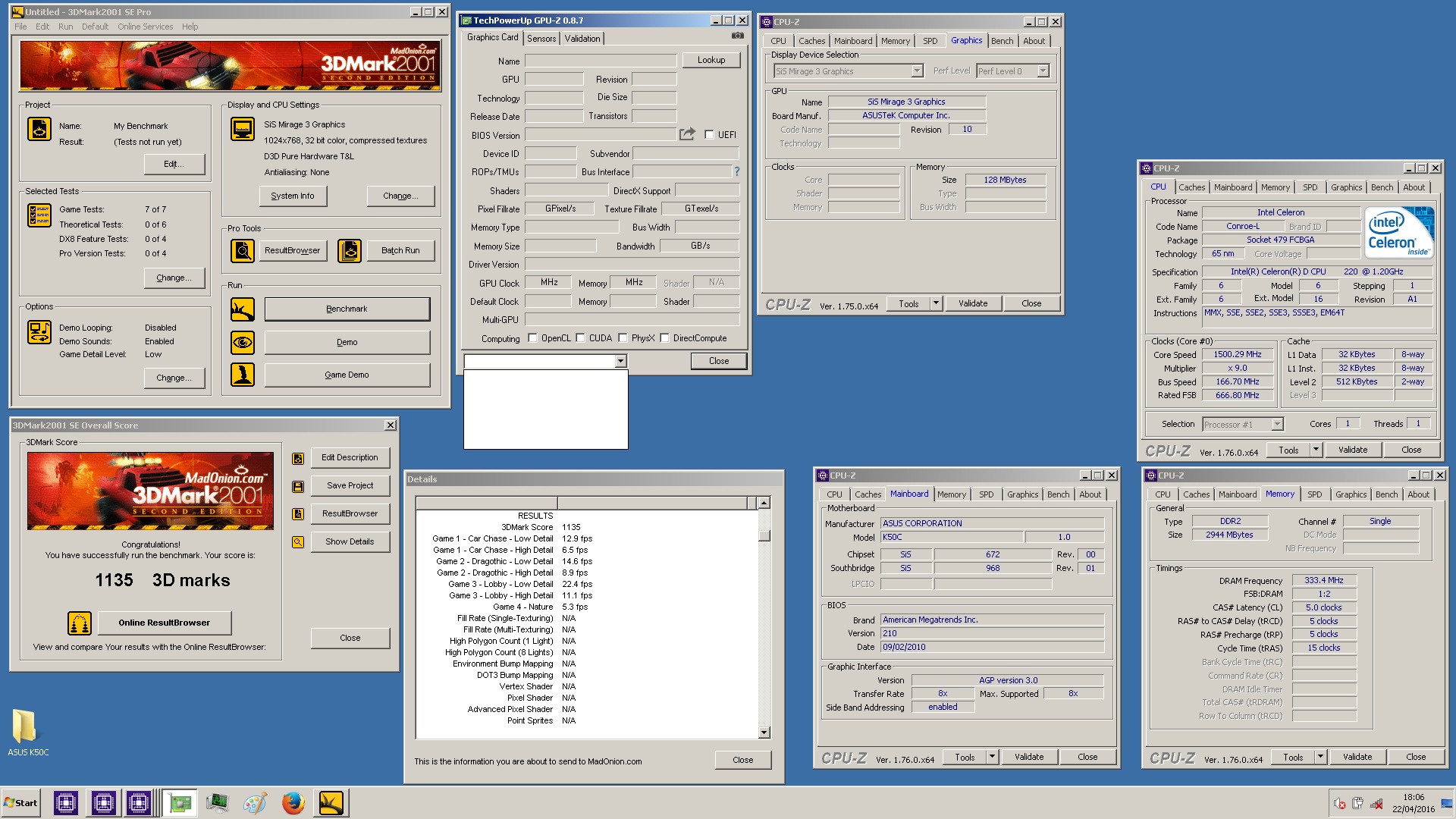Click the Batch Run icon in Pro Tools

tap(350, 250)
